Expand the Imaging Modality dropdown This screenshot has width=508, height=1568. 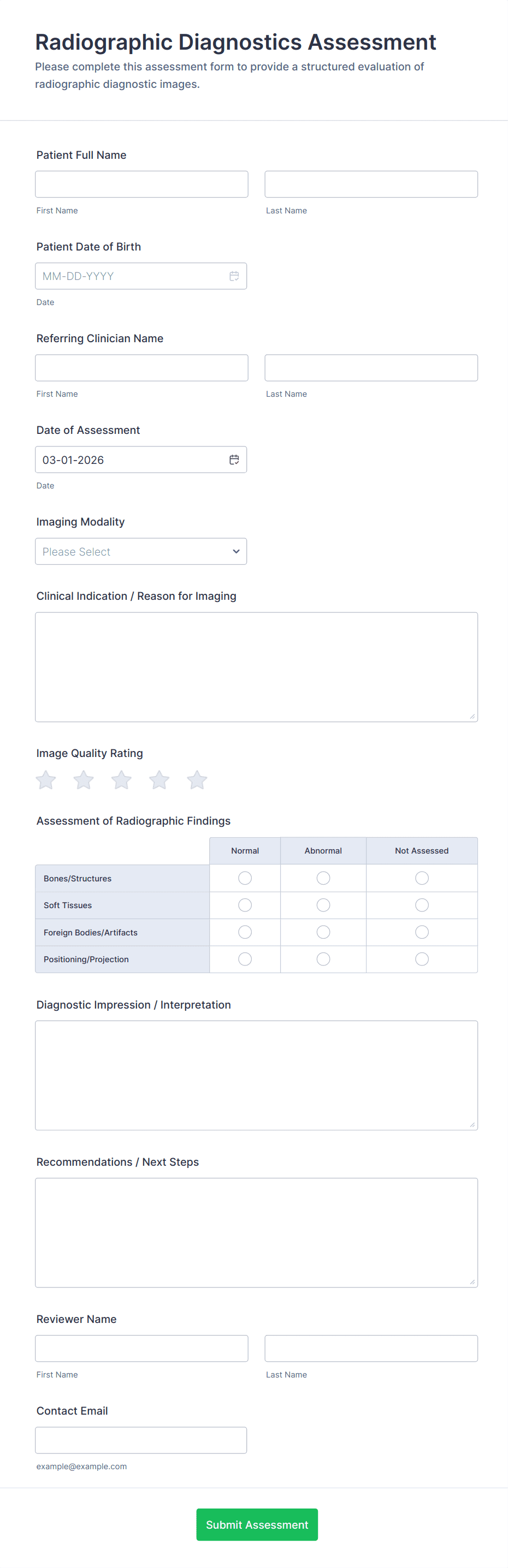(x=141, y=551)
